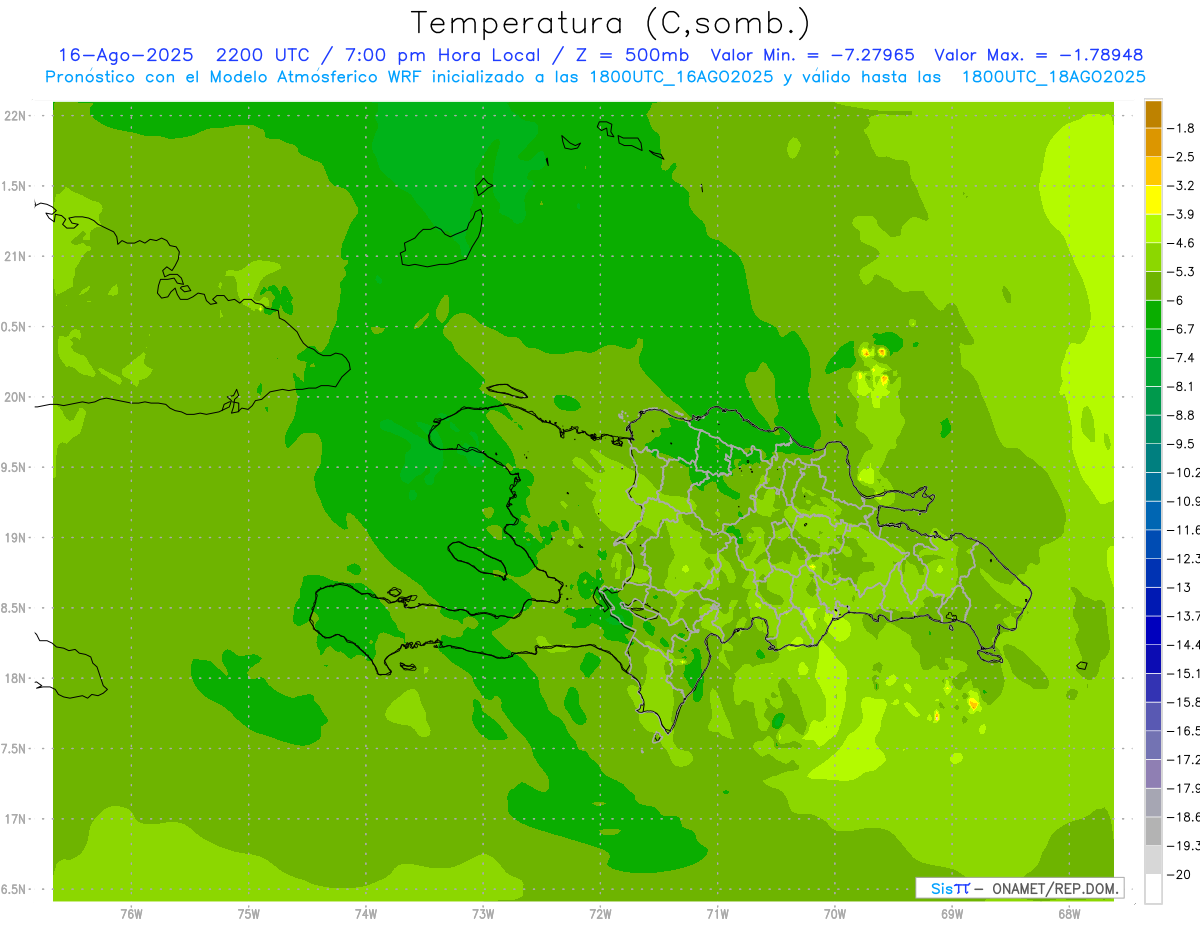
Task: Click the '68W' longitude axis label
Action: 1069,913
